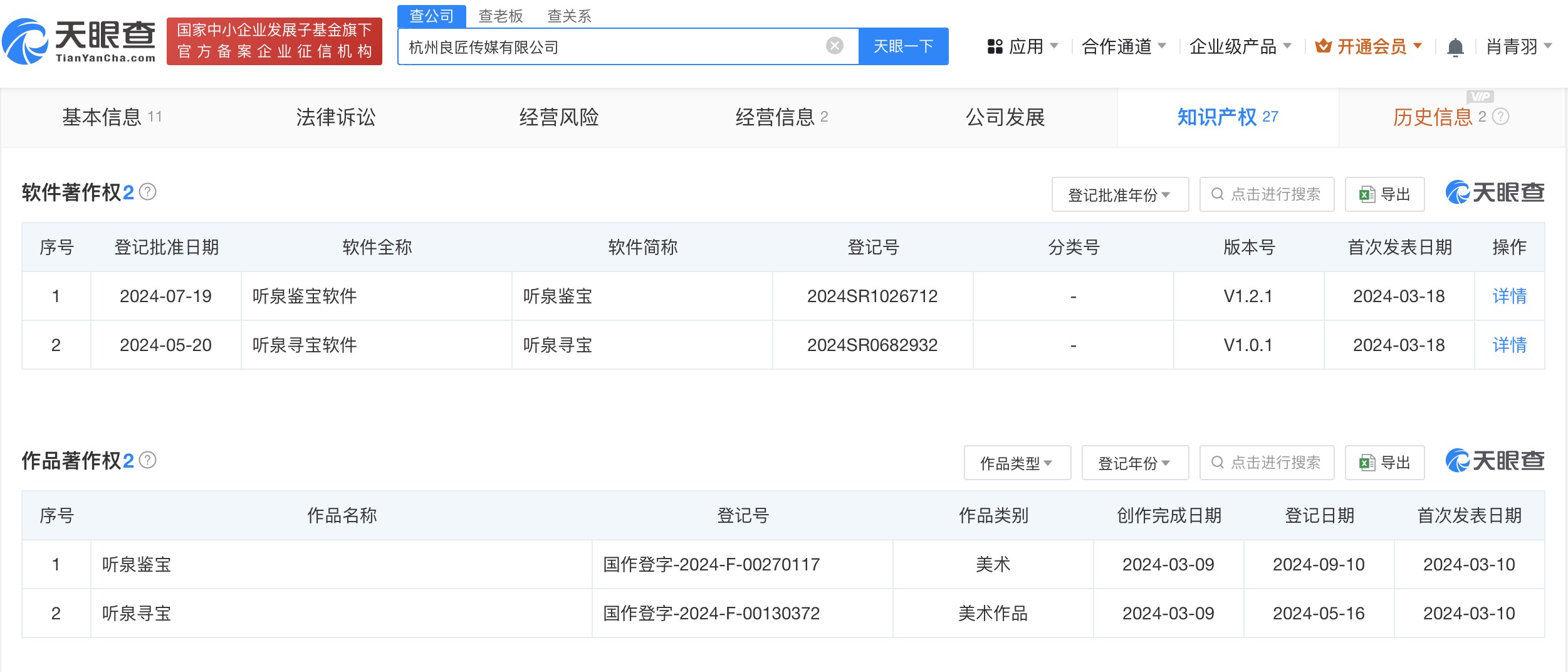1568x672 pixels.
Task: Select the 知识产权 tab
Action: point(1228,117)
